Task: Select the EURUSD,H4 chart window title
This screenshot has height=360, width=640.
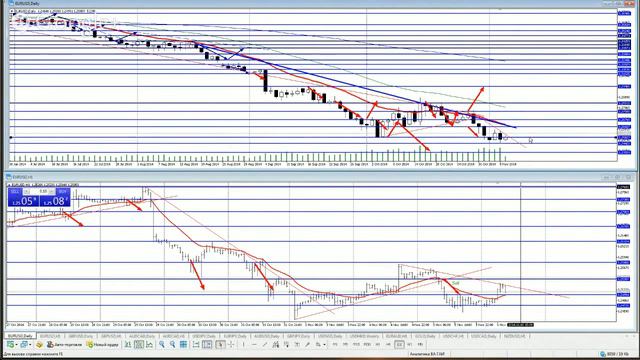Action: point(22,177)
